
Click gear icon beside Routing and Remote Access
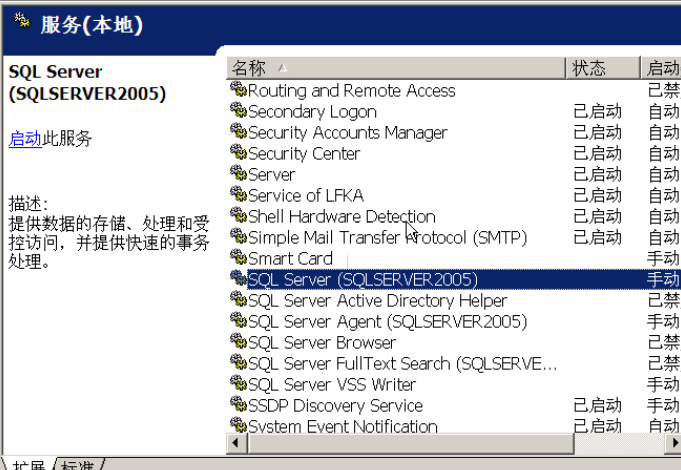pyautogui.click(x=238, y=89)
